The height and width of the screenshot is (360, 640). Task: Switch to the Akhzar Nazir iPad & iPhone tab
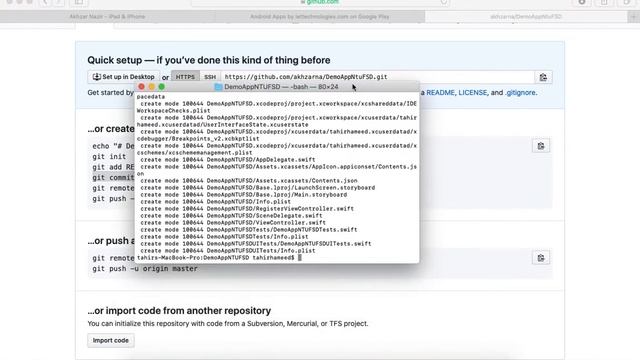coord(107,17)
